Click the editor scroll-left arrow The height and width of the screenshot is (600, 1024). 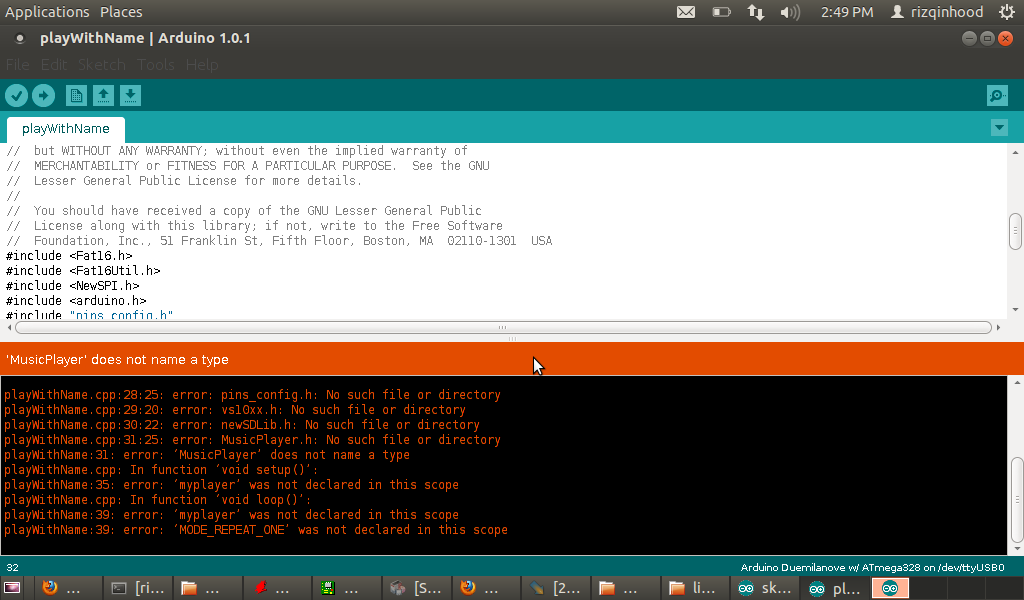9,327
